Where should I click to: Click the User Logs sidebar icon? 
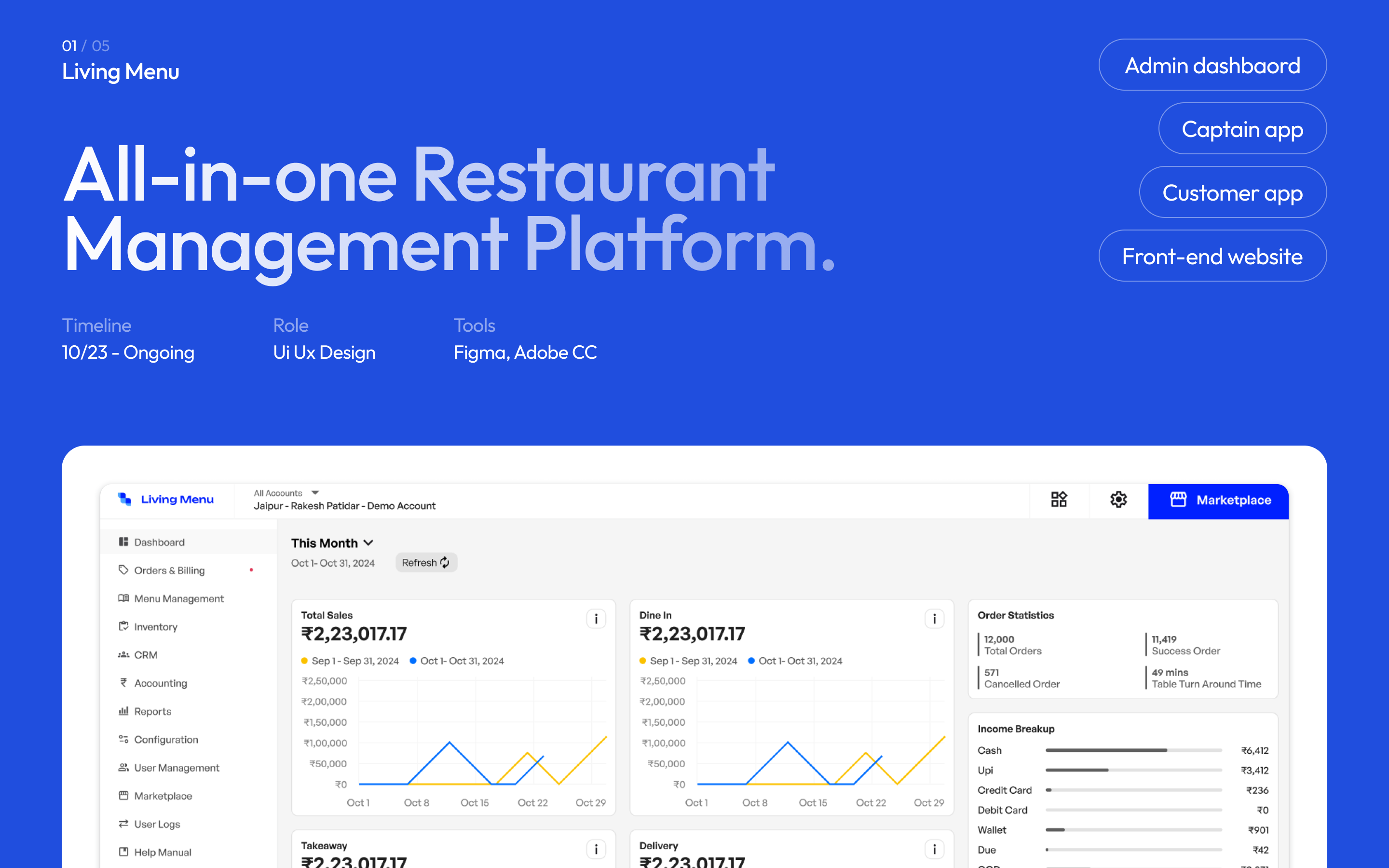click(123, 824)
